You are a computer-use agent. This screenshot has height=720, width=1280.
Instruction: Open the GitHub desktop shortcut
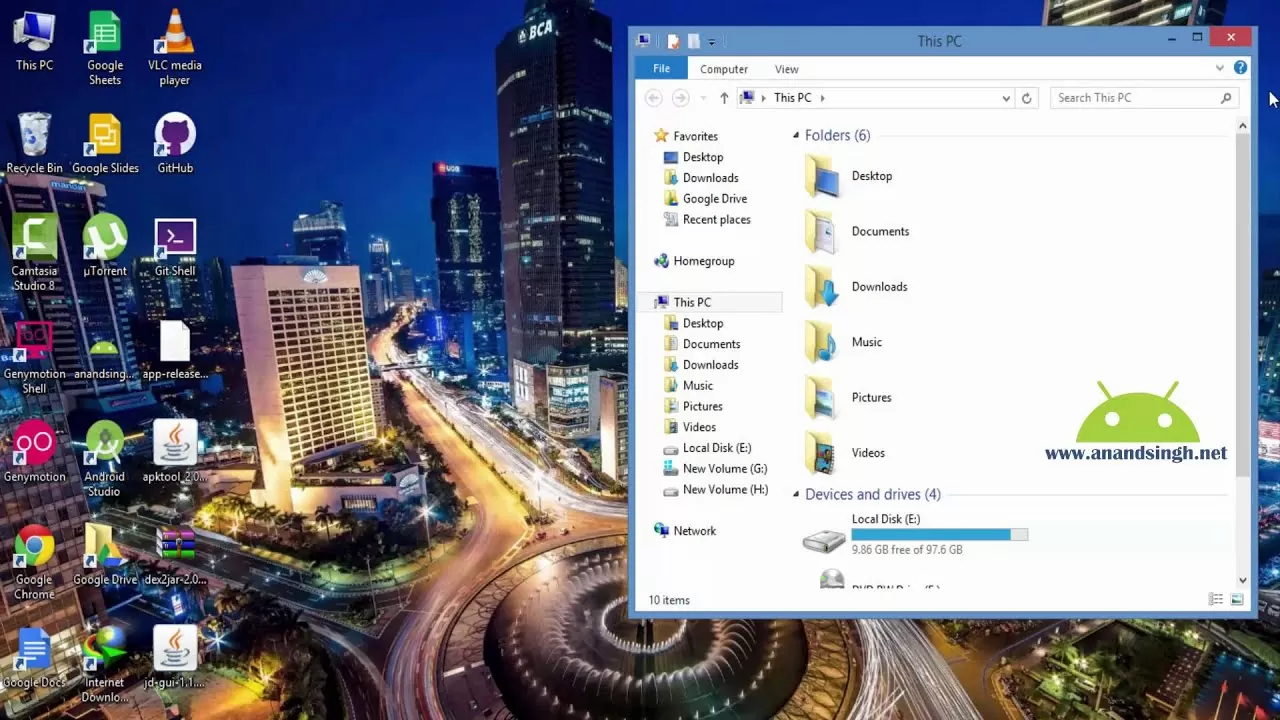pos(175,143)
